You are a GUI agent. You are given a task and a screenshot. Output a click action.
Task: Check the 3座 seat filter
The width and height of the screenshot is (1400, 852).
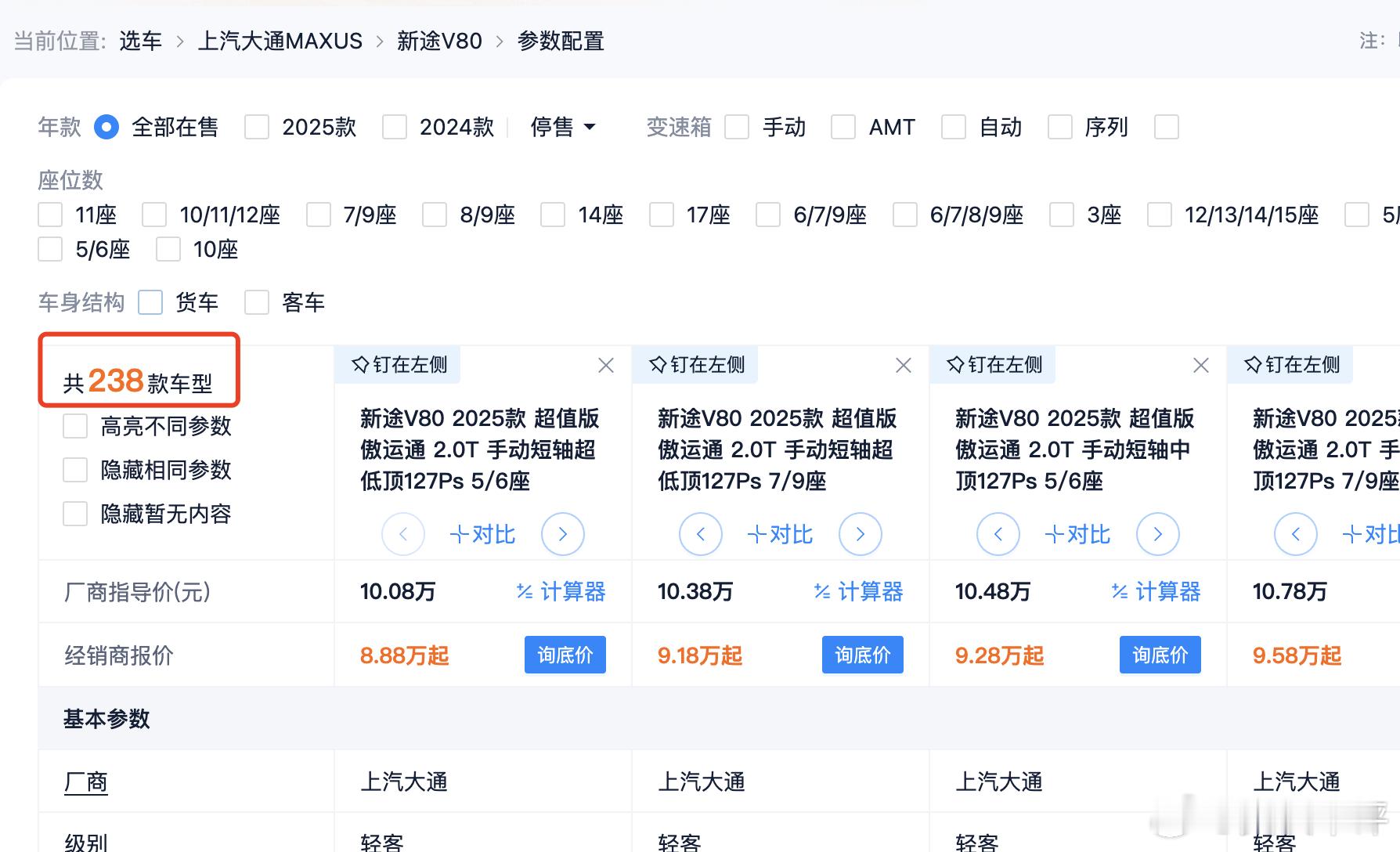[1062, 215]
